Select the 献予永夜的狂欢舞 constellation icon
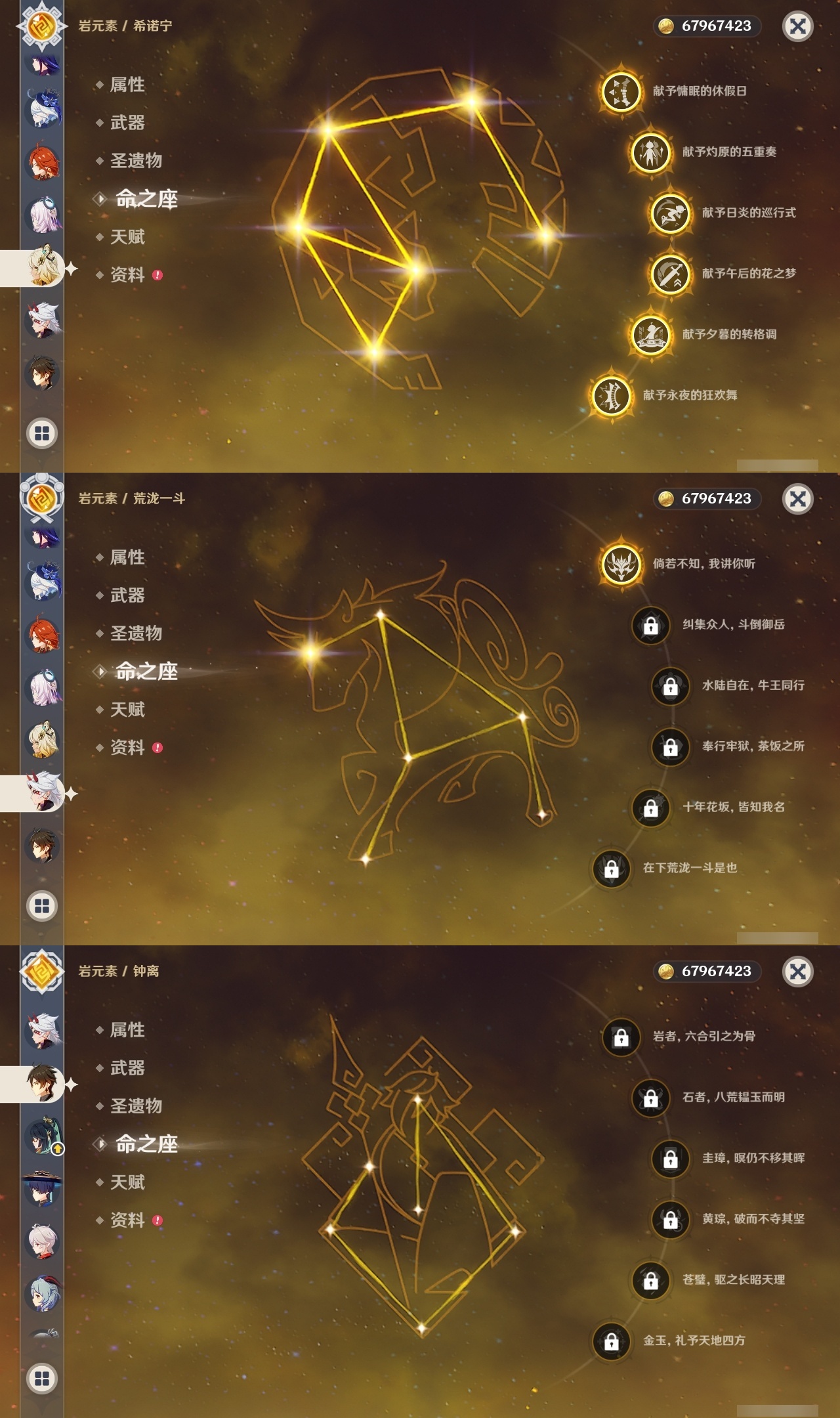 point(611,396)
